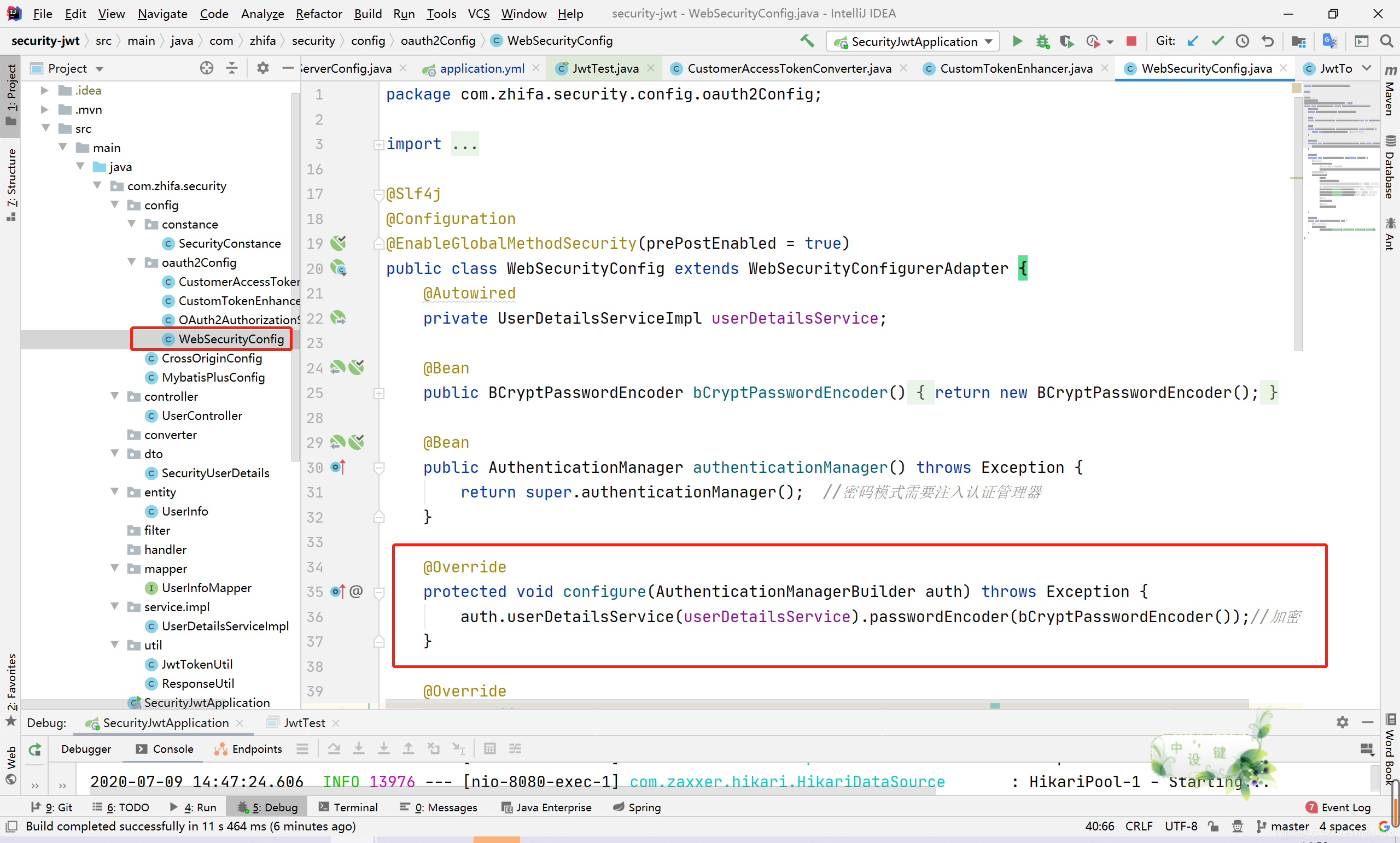Screen dimensions: 1400x843
Task: Open the Refactor menu
Action: pos(318,14)
